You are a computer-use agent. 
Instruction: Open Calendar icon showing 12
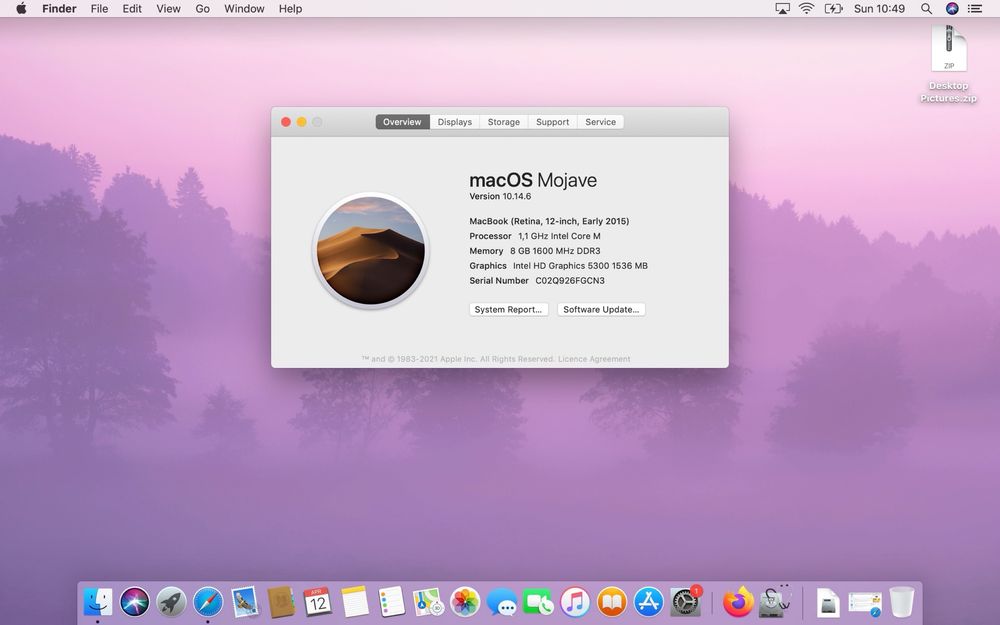pyautogui.click(x=318, y=602)
